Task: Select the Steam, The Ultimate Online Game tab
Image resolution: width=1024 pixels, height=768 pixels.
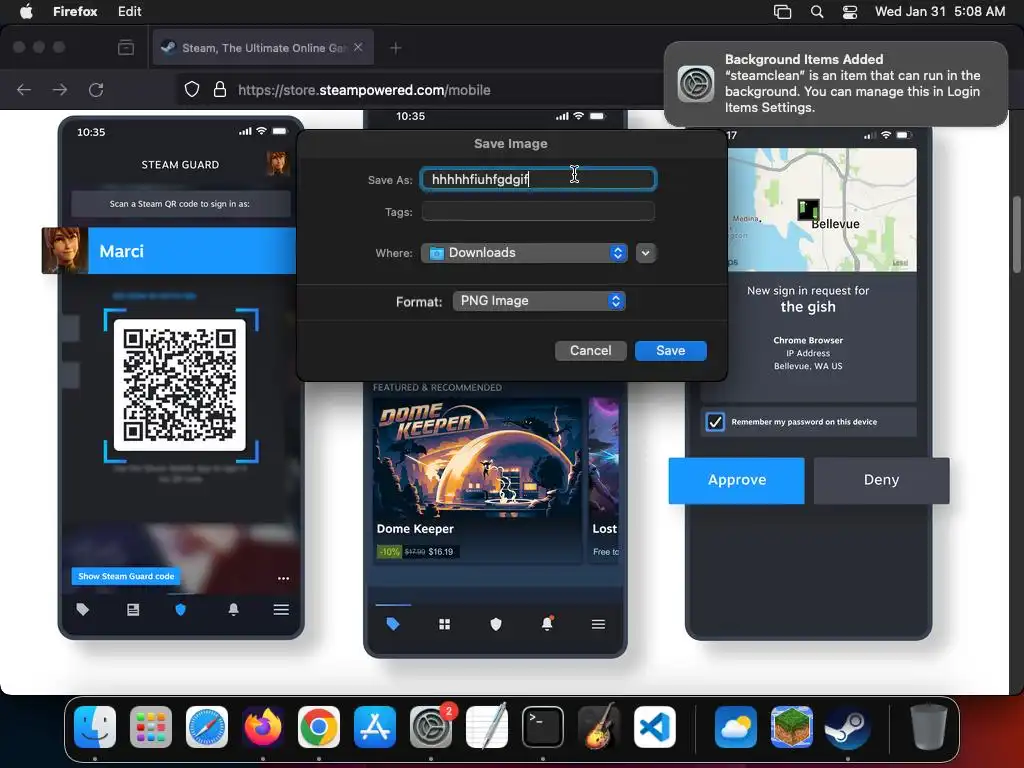Action: (263, 47)
